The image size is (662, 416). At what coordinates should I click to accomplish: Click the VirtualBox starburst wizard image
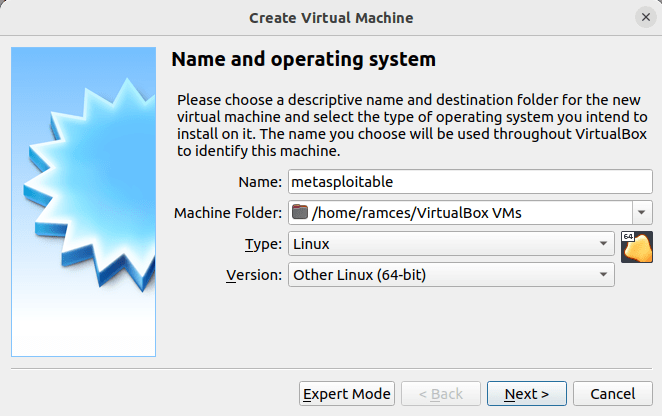tap(84, 202)
